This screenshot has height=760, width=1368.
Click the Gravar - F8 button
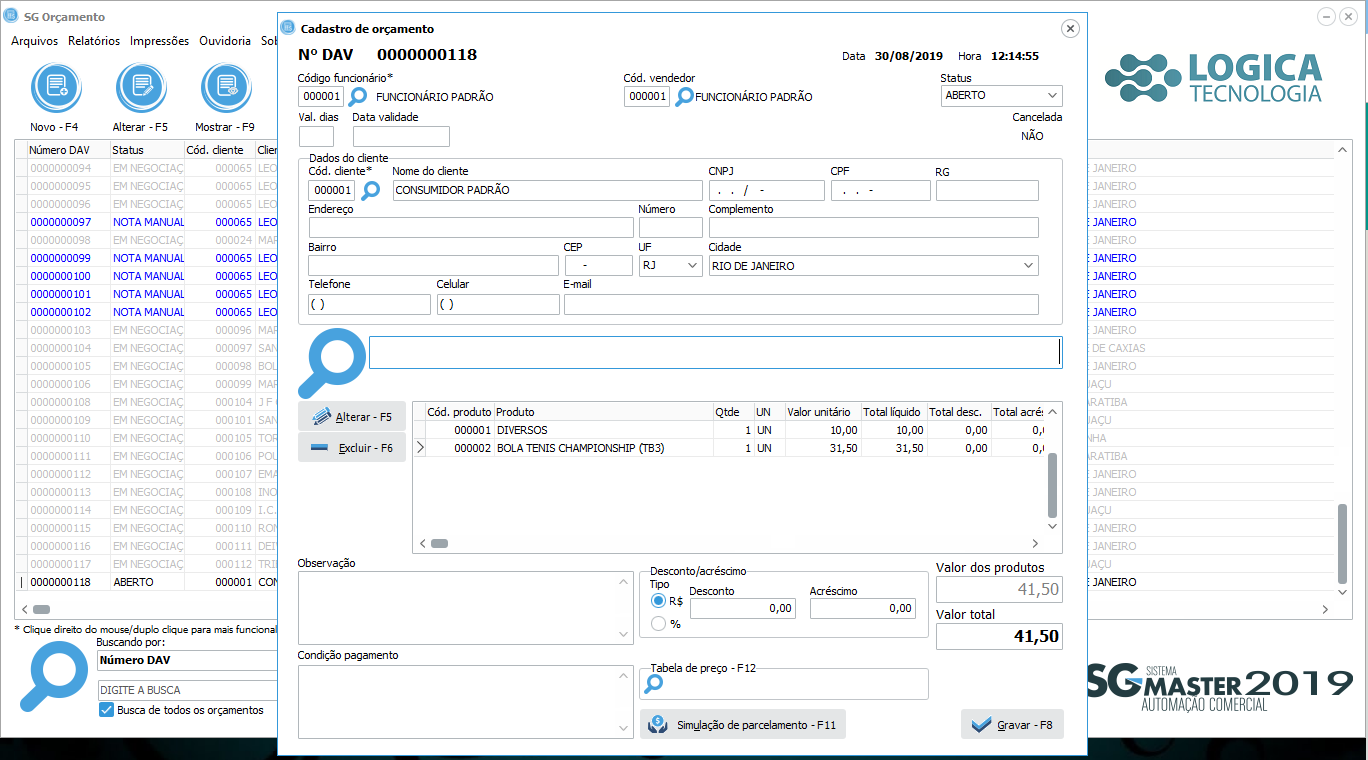click(x=1012, y=725)
